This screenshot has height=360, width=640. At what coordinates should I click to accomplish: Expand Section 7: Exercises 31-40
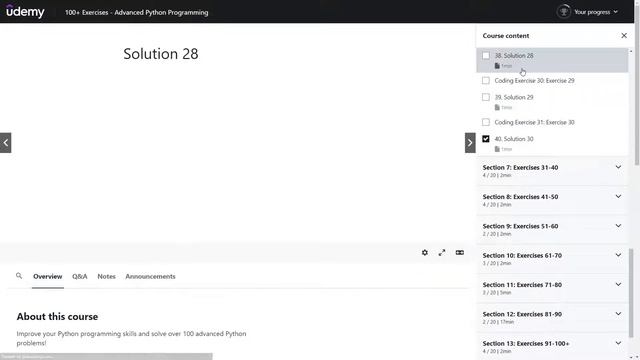(x=552, y=171)
